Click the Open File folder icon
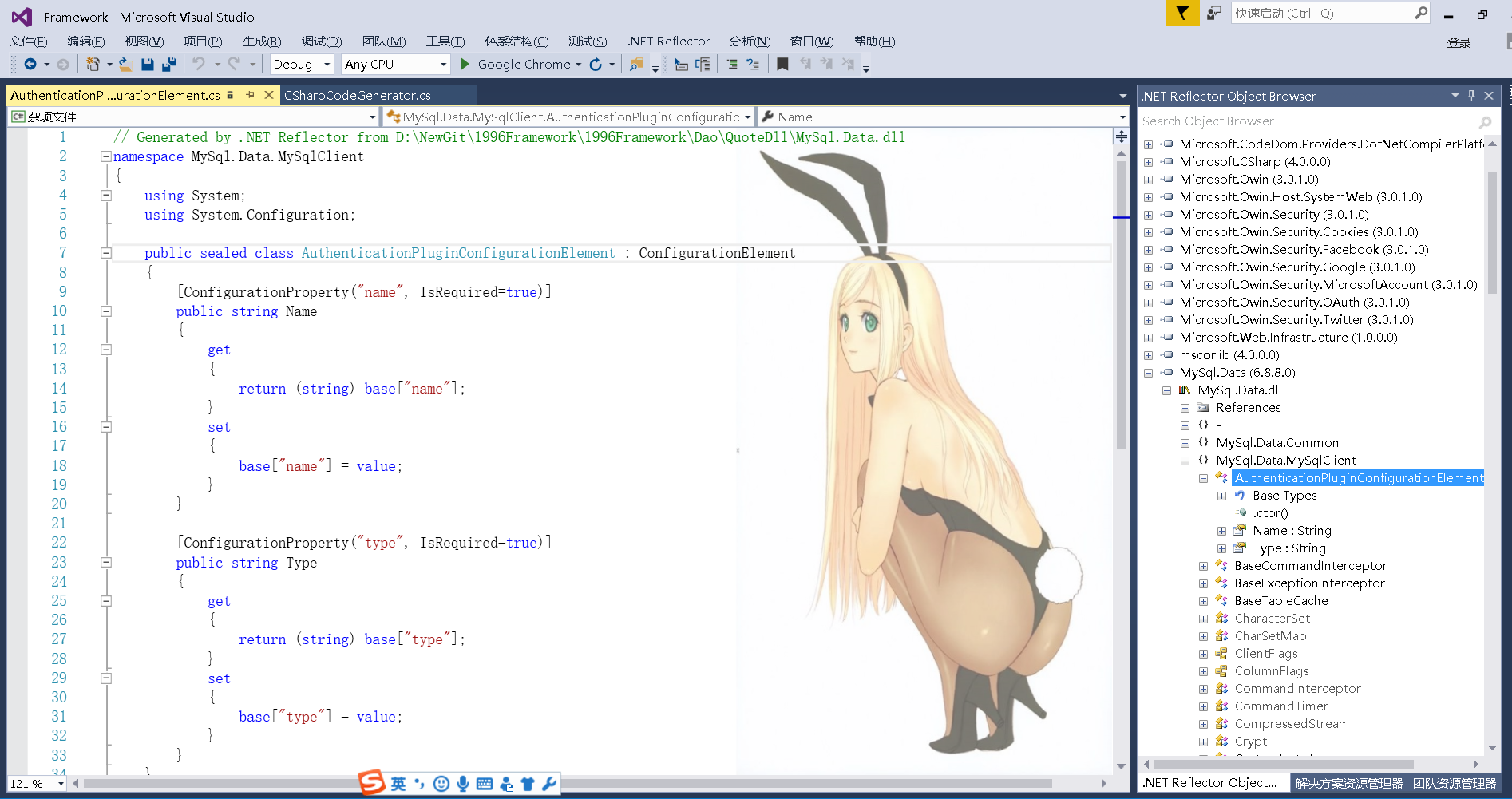 [125, 65]
